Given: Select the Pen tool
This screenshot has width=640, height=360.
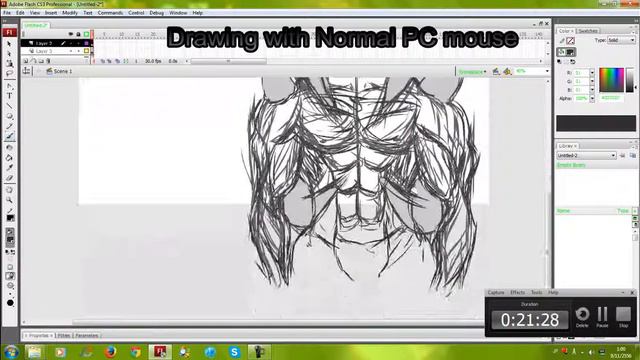Looking at the screenshot, I should [9, 86].
